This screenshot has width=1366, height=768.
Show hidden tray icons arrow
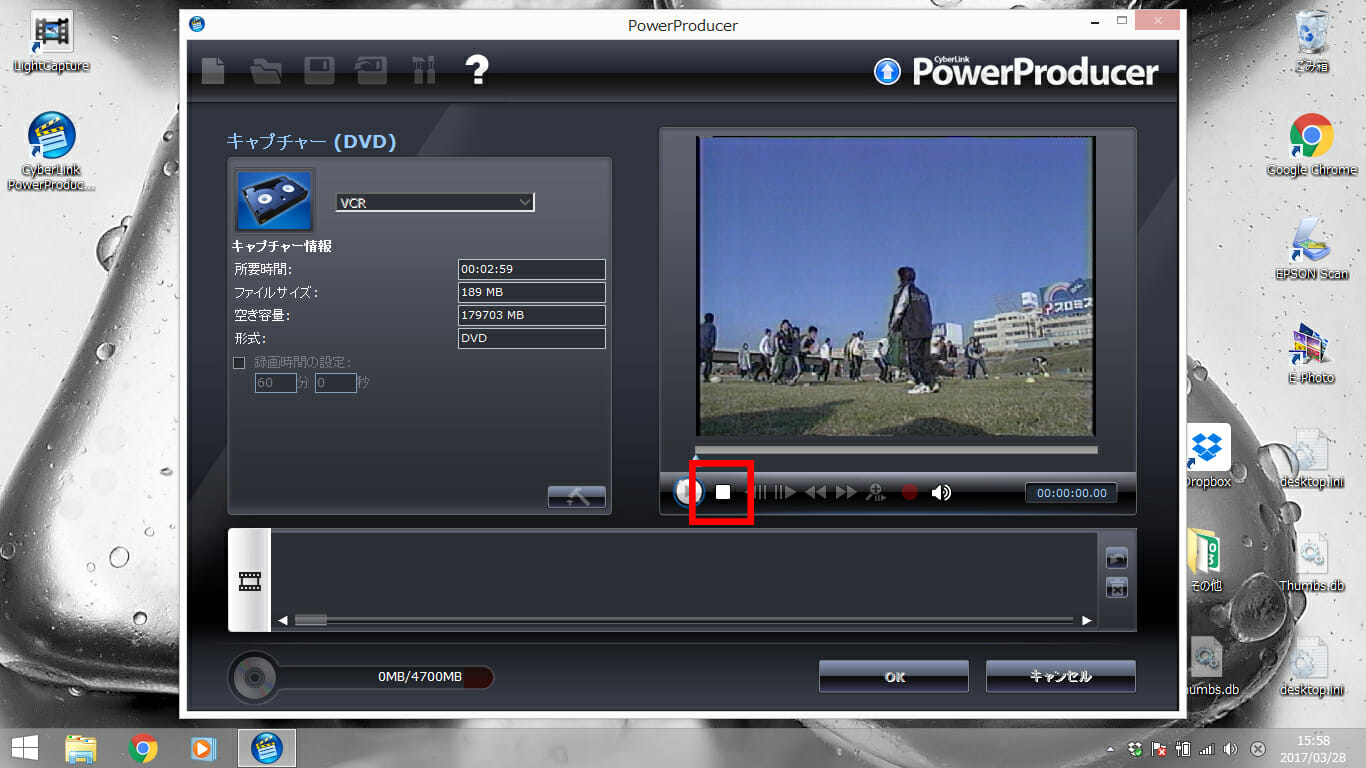coord(1110,749)
